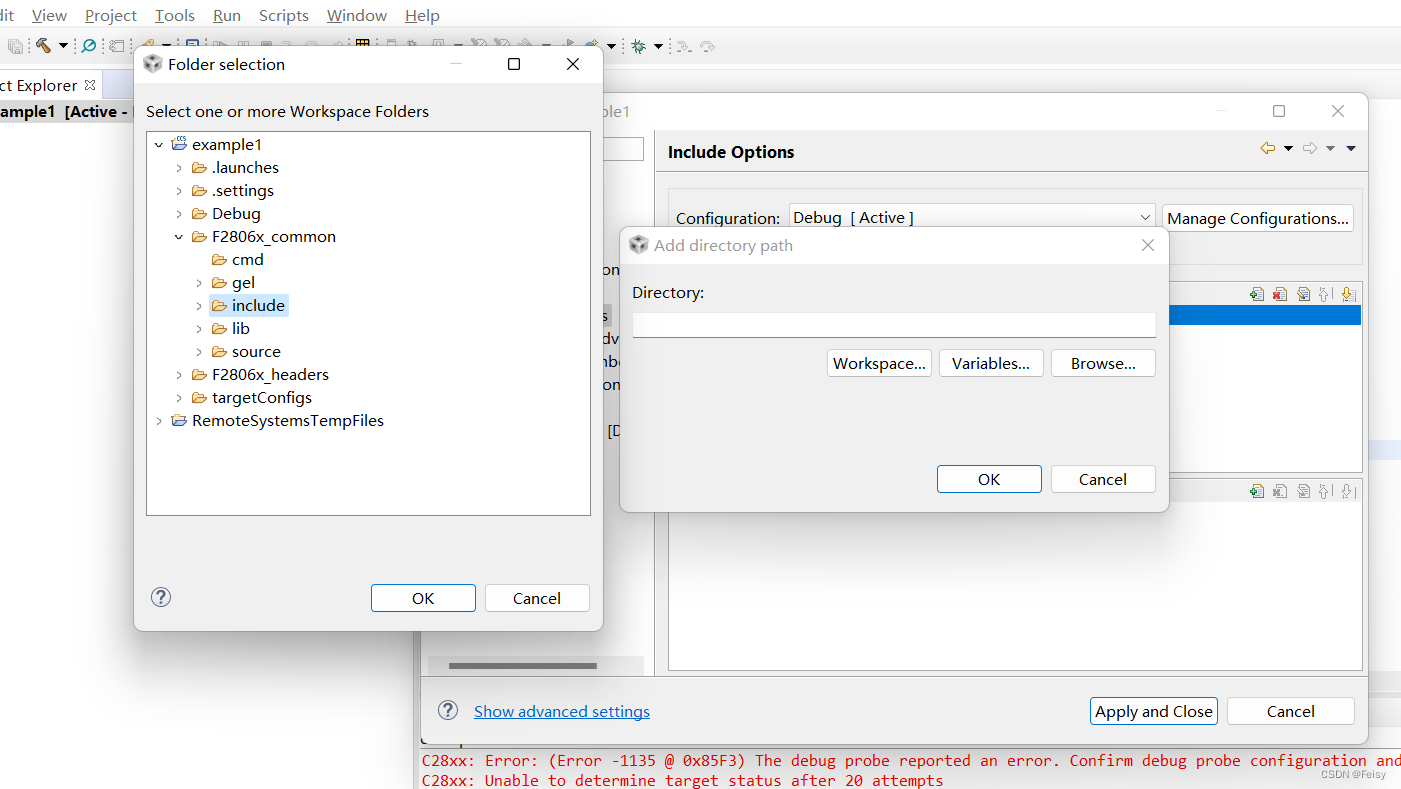Cancel the Folder selection dialog
Screen dimensions: 1401x789
537,598
